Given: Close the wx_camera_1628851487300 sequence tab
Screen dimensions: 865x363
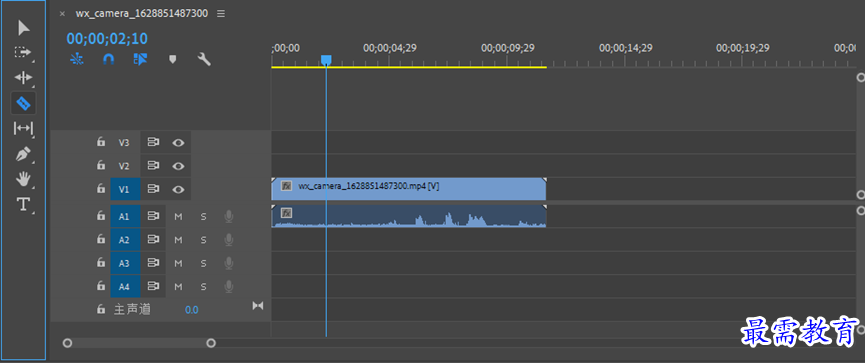Looking at the screenshot, I should click(x=62, y=14).
